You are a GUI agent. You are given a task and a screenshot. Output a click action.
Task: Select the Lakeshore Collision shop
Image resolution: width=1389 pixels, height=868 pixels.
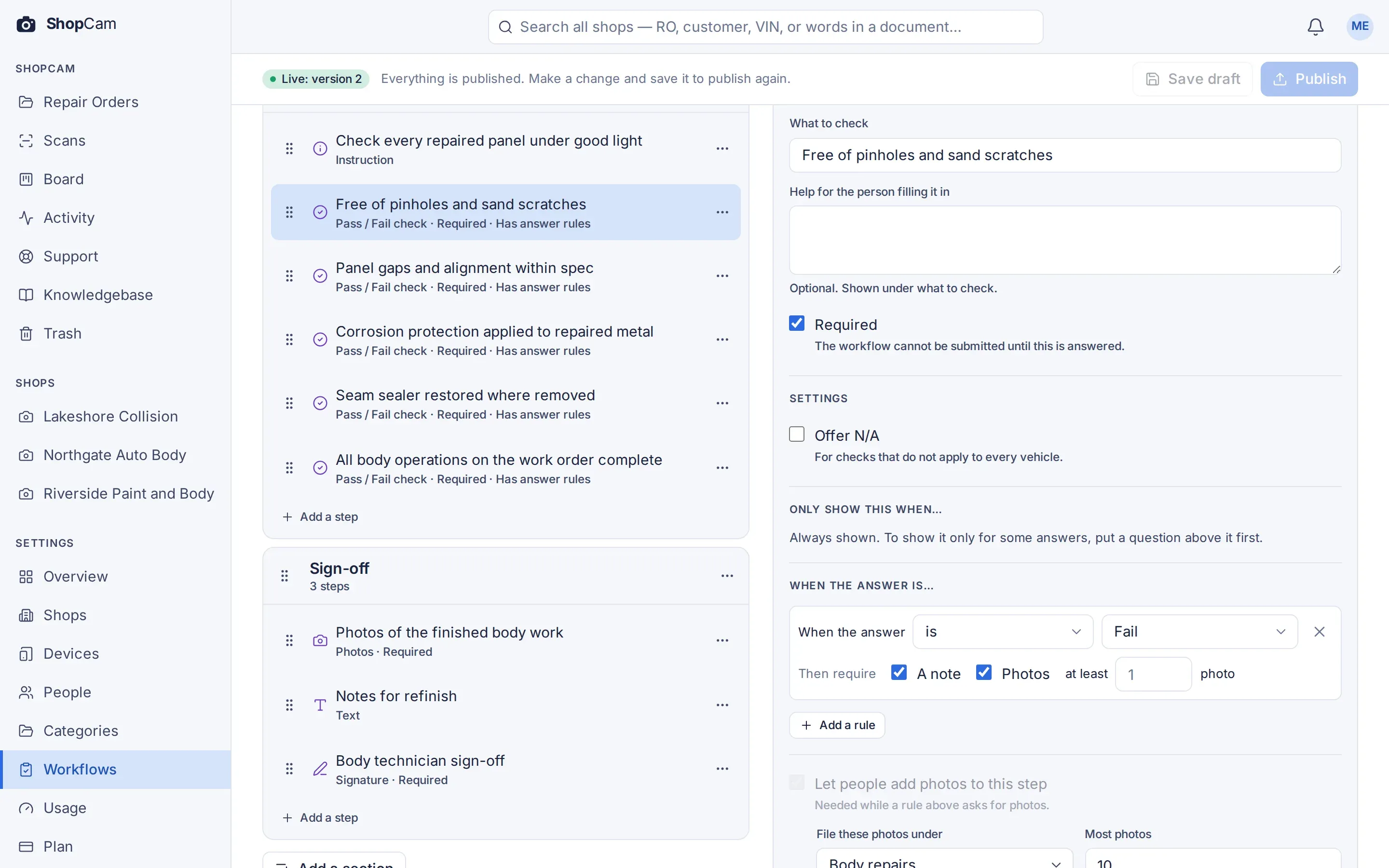pos(116,417)
